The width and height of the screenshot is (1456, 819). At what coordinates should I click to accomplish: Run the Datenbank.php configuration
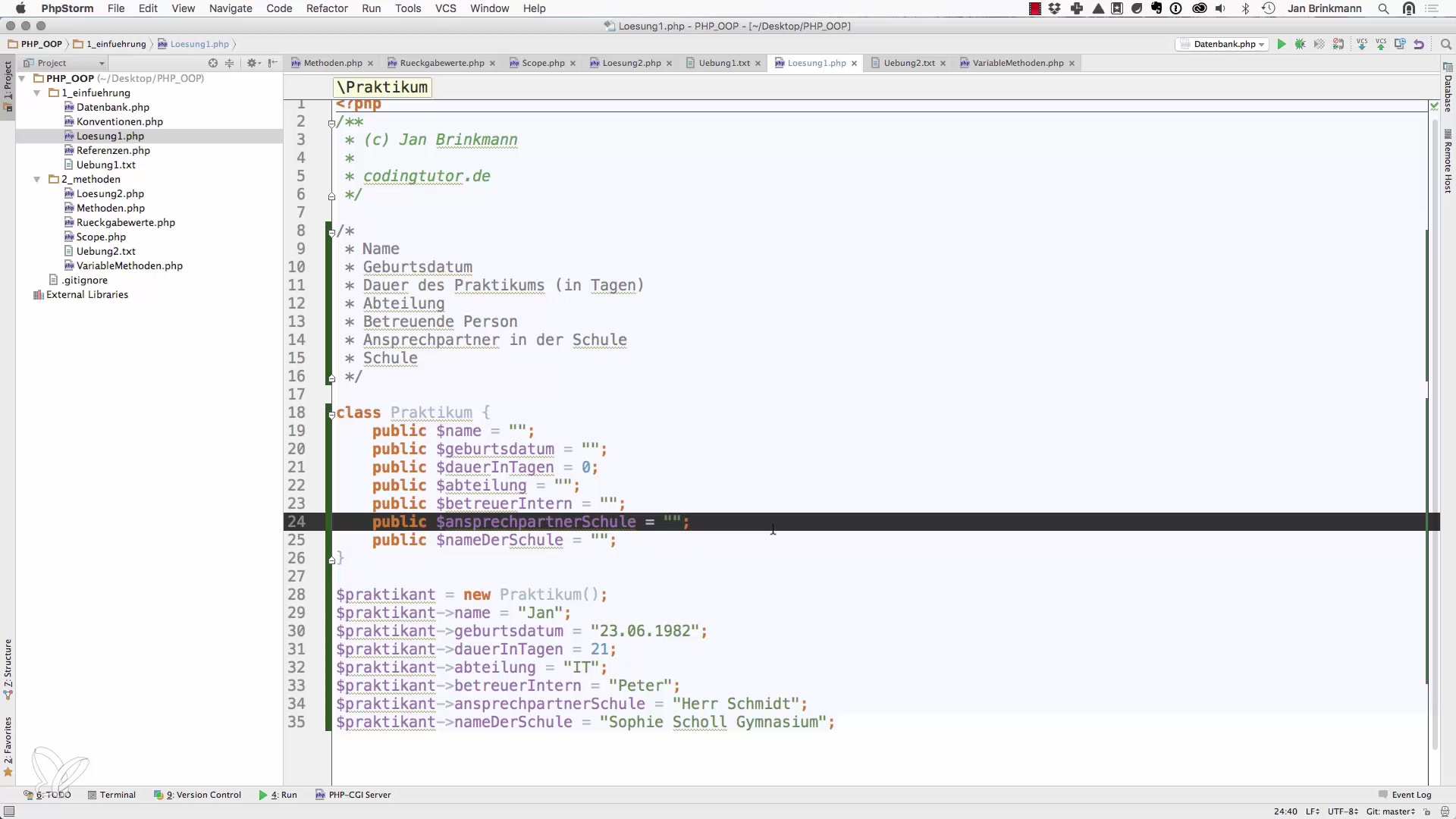coord(1282,44)
